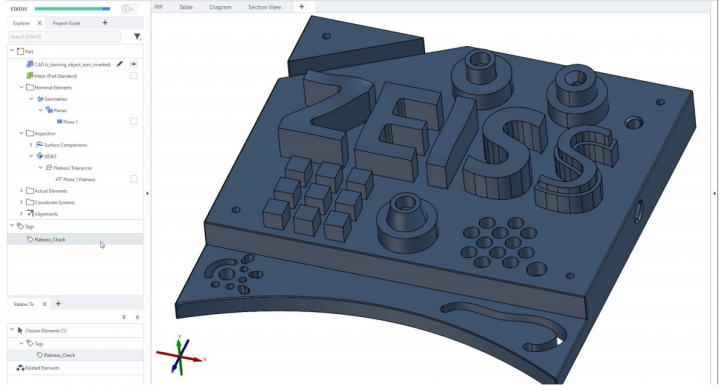Collapse the GD&T node

[31, 156]
